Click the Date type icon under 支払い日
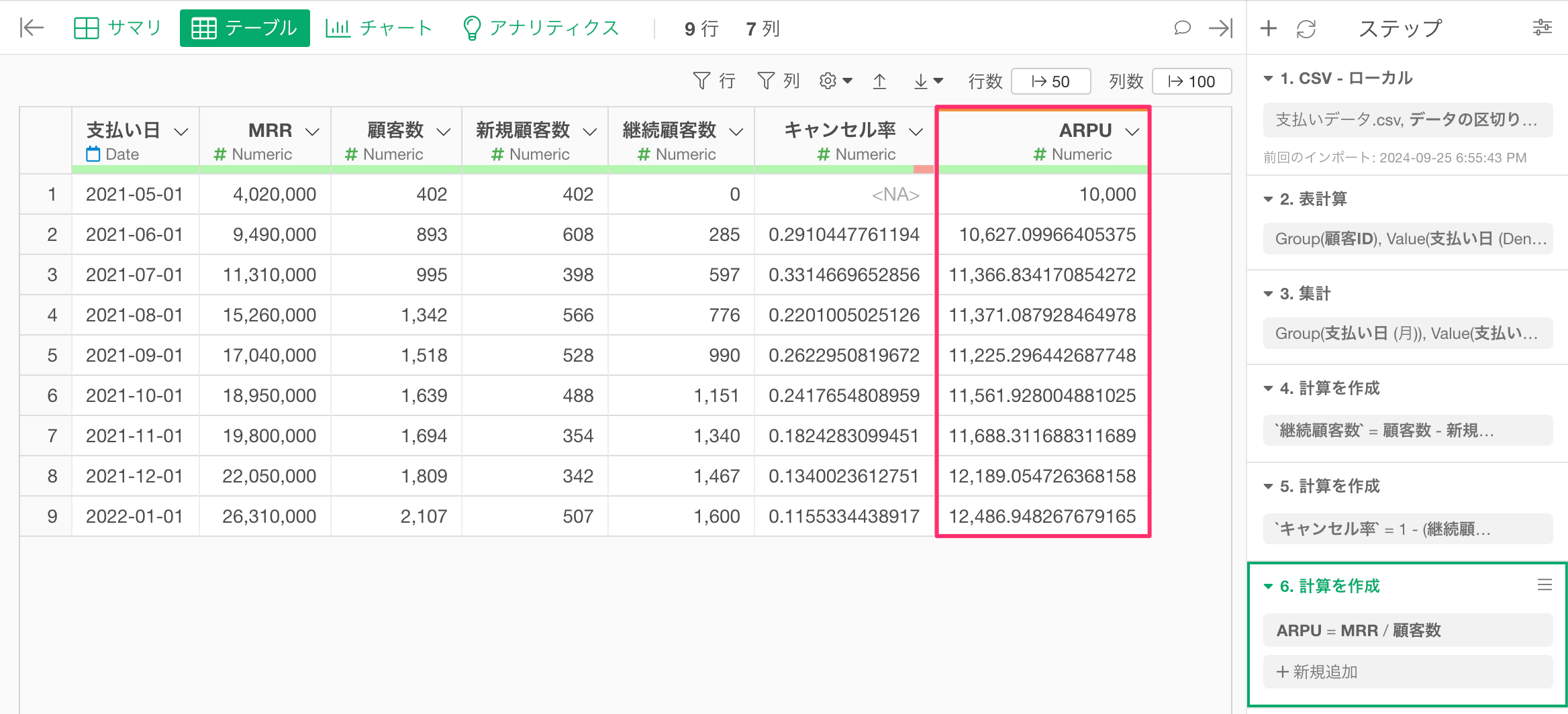1568x714 pixels. [x=93, y=154]
